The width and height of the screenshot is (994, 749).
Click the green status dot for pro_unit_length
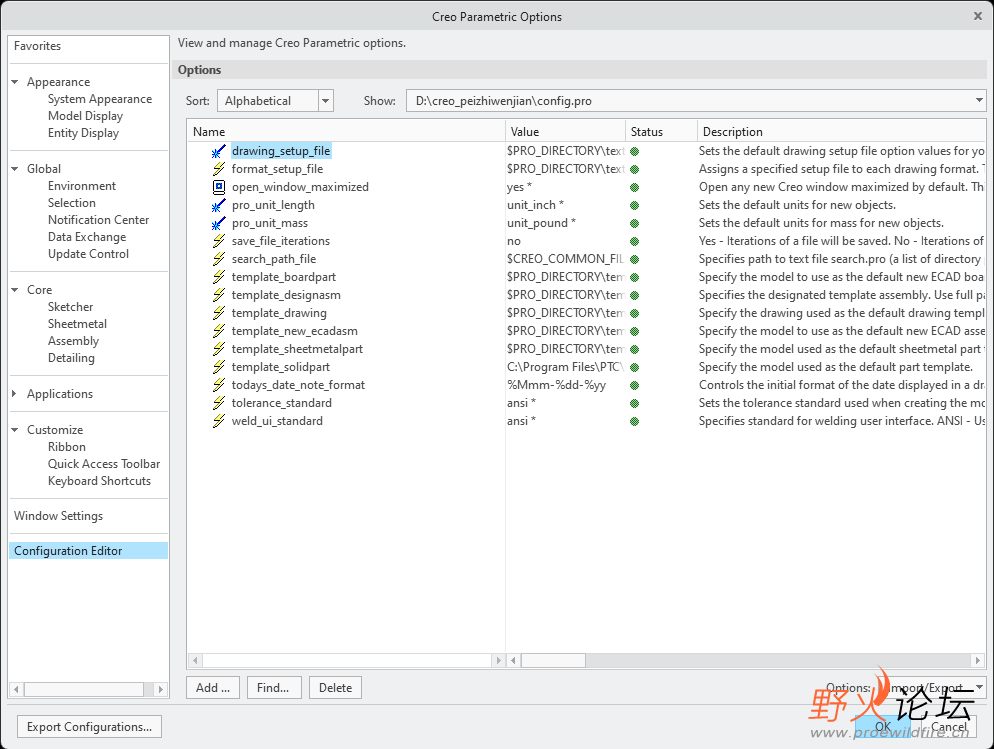click(634, 205)
